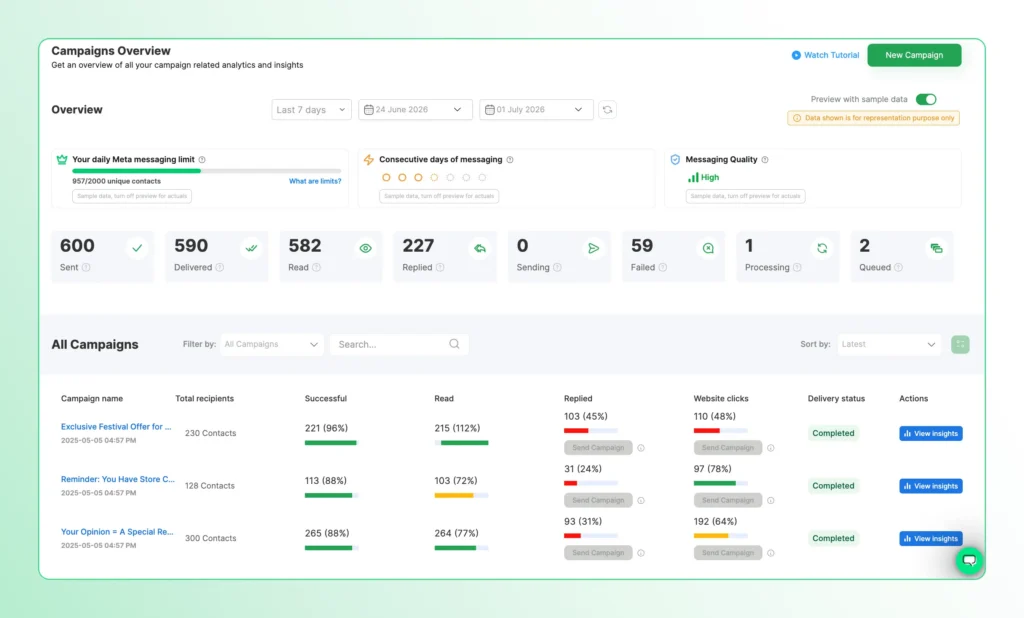Click the 221 (96%) successful progress bar

click(331, 443)
